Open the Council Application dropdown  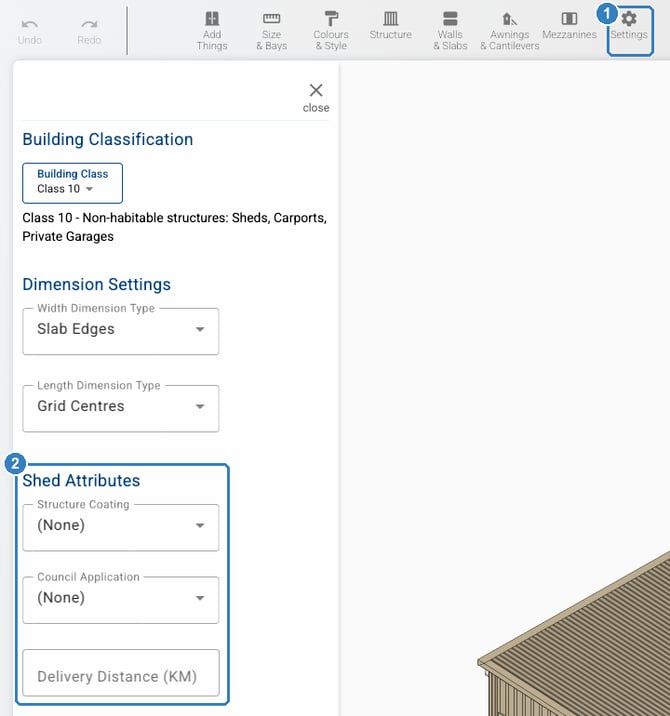tap(121, 600)
